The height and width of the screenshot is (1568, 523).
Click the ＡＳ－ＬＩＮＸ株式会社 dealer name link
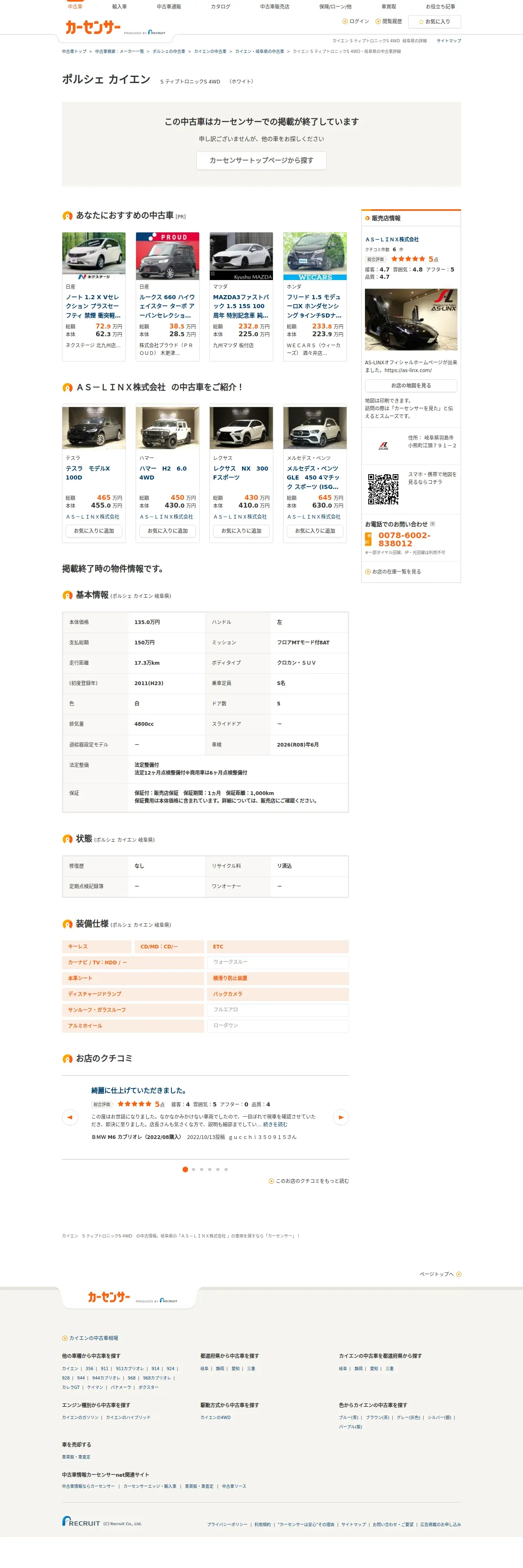point(391,240)
